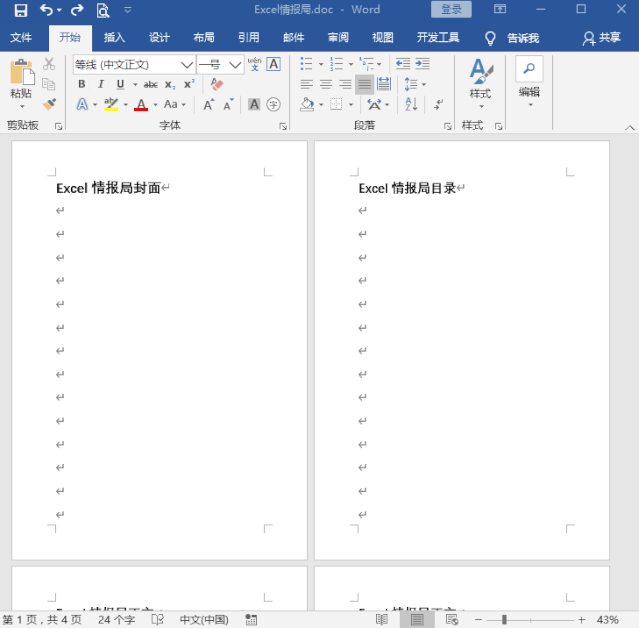Viewport: 639px width, 628px height.
Task: Switch to the 引用 tab
Action: (249, 38)
